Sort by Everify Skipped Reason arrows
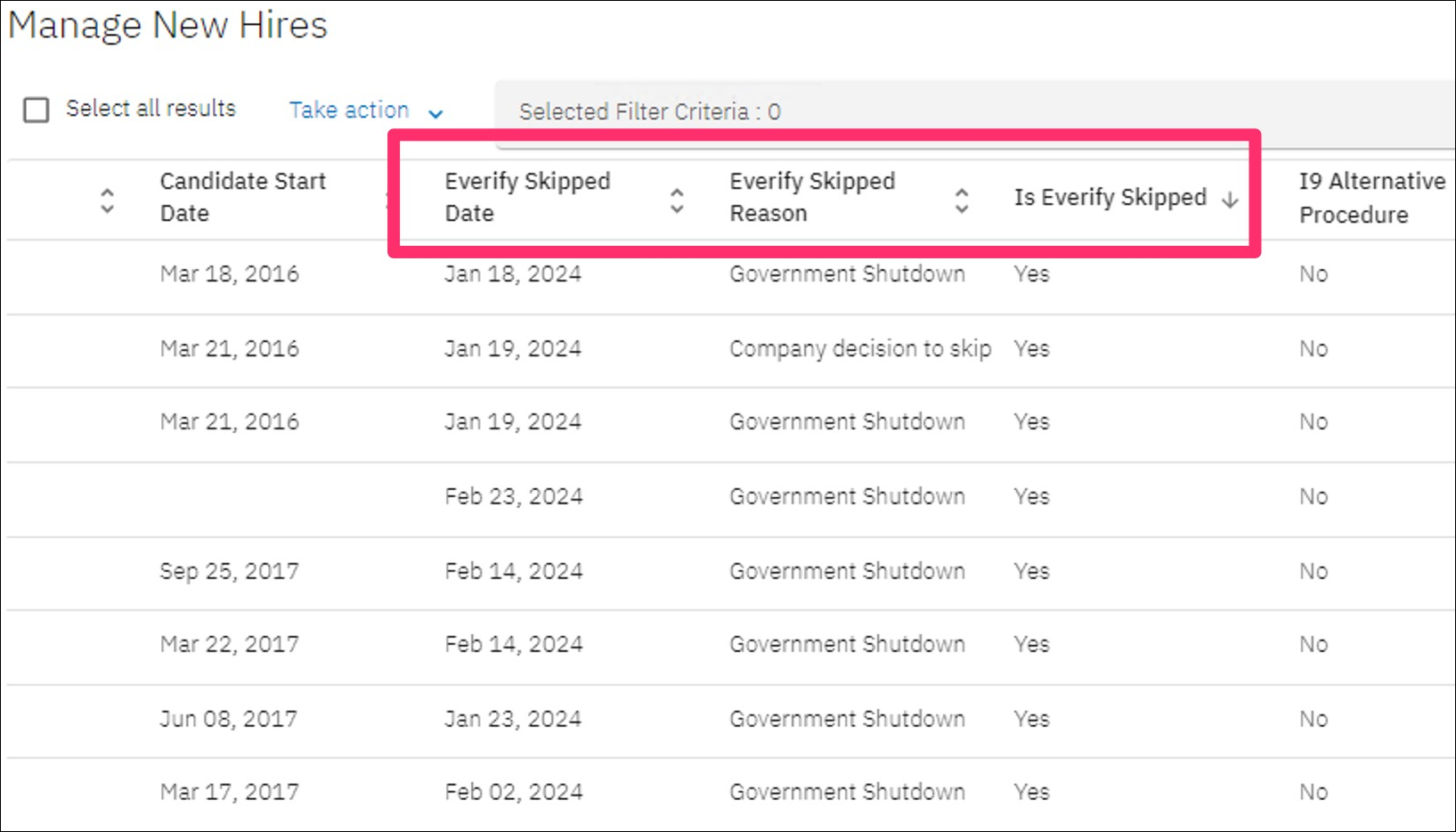This screenshot has height=832, width=1456. click(962, 200)
